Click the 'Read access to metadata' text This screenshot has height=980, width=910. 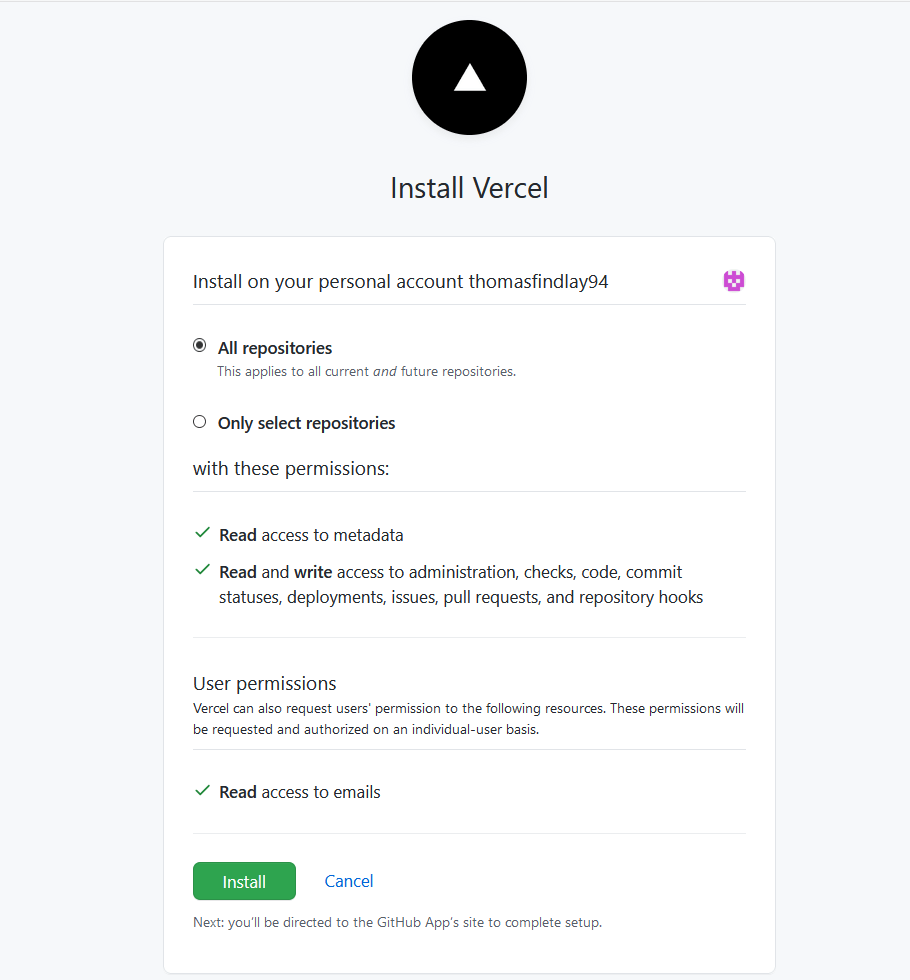pos(311,536)
